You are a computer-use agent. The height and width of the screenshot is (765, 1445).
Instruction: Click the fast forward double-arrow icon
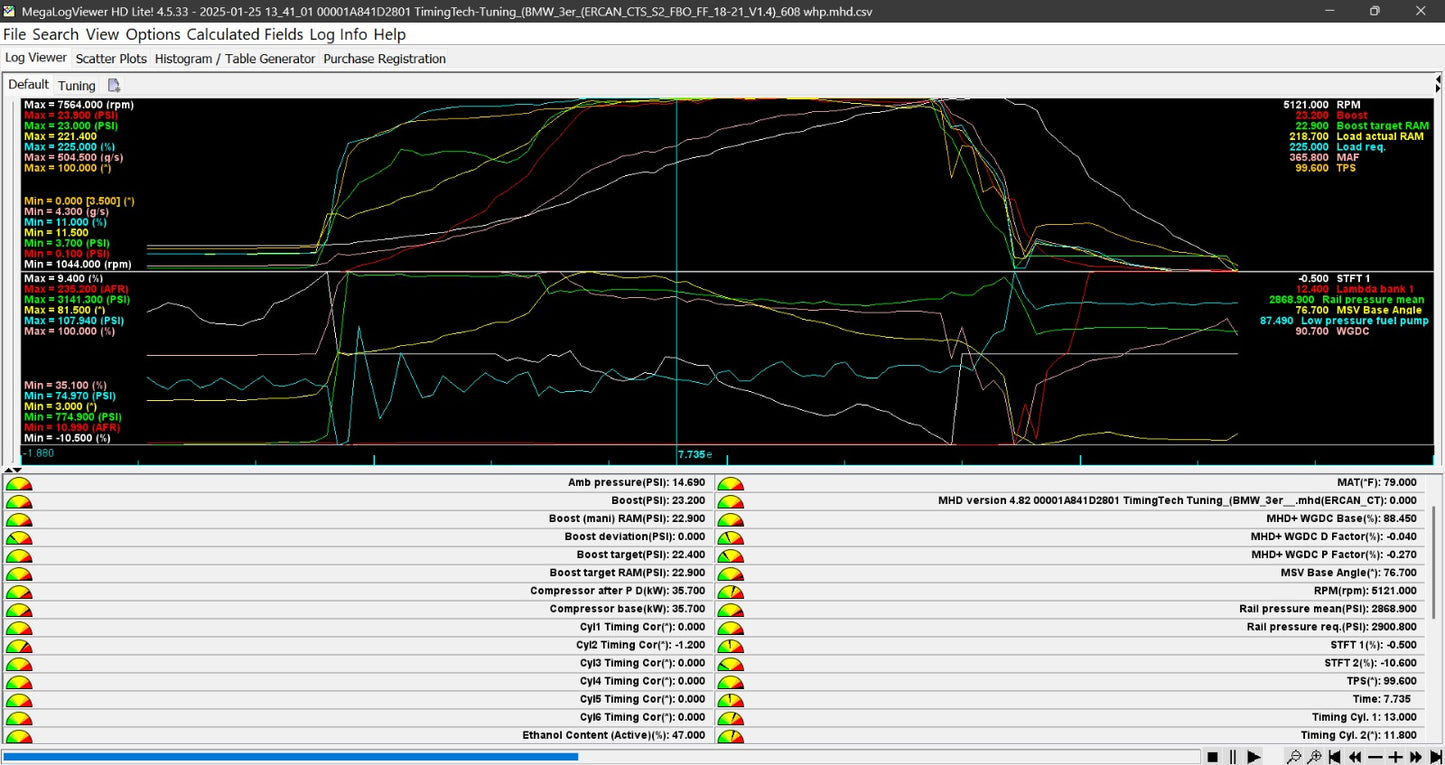tap(1416, 757)
